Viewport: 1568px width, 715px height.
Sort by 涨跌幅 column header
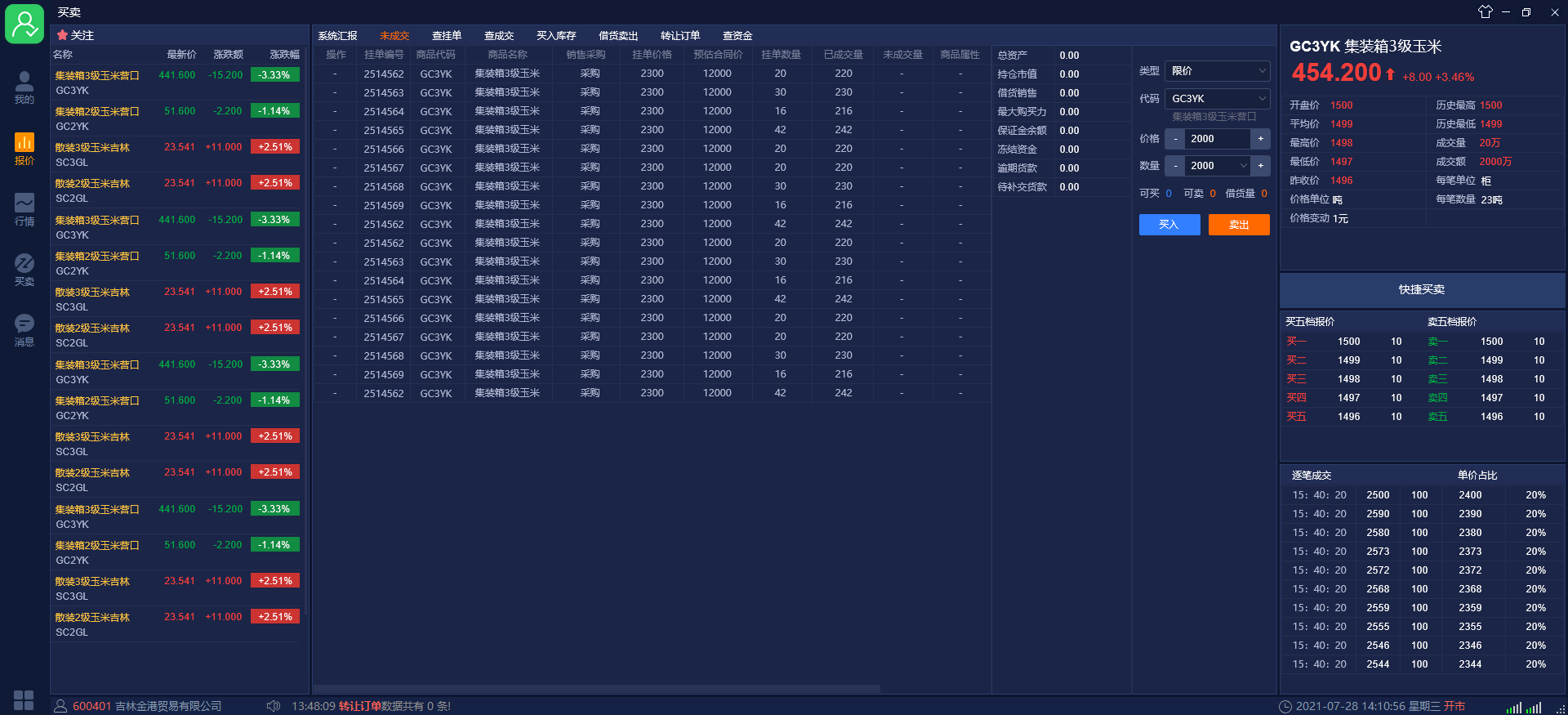284,55
